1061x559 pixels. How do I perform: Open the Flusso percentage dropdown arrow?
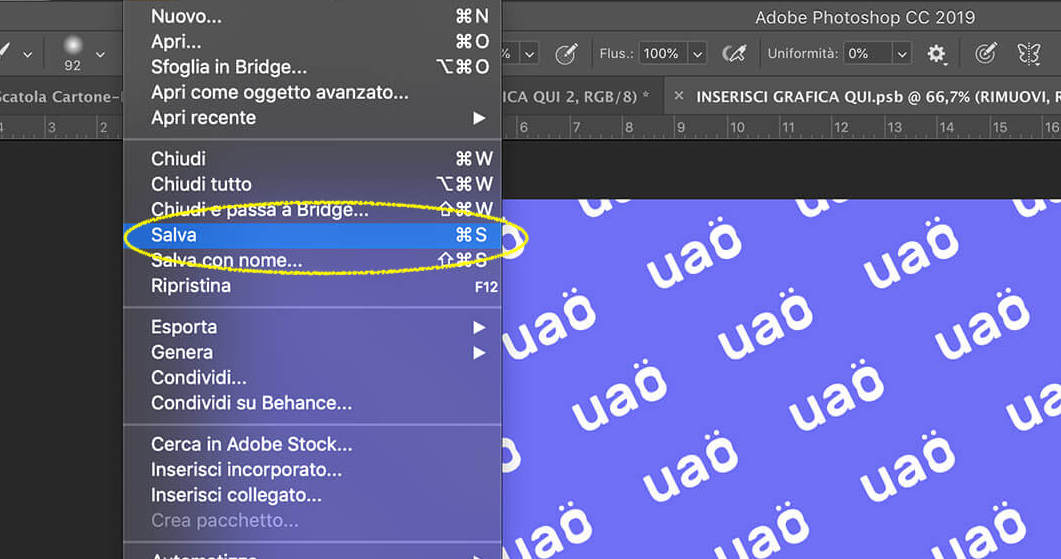697,54
